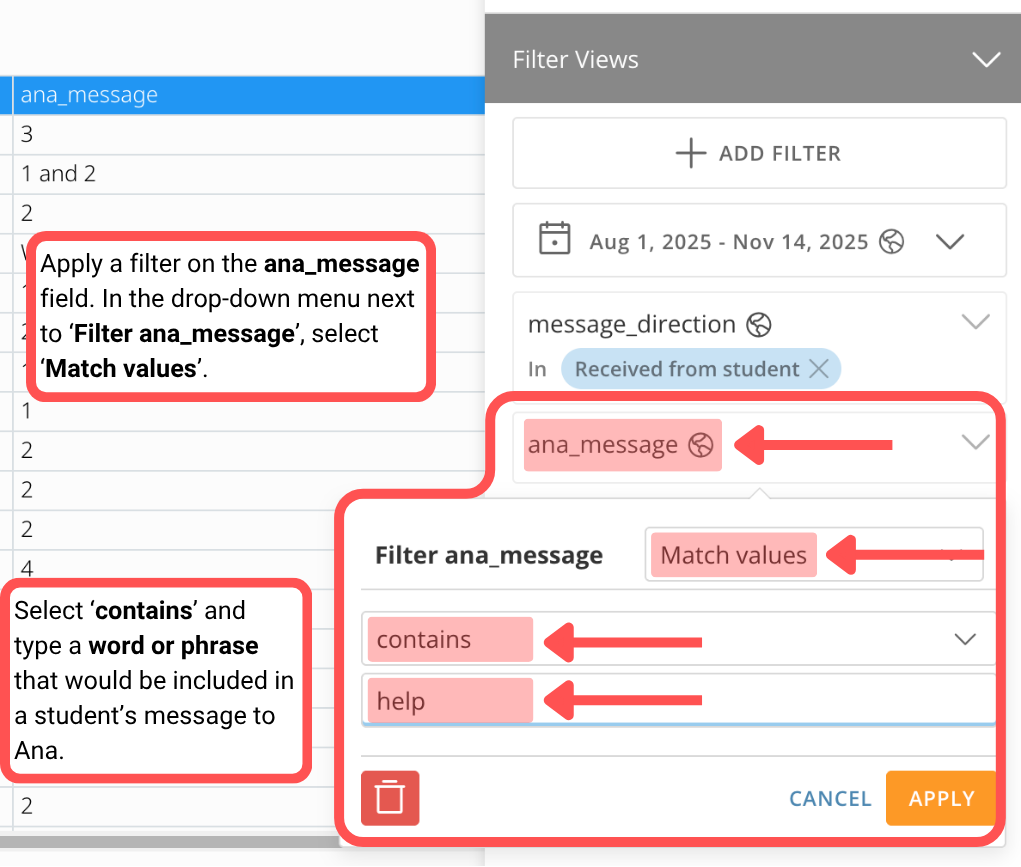Click the globe icon next to the date range
The width and height of the screenshot is (1021, 867).
click(891, 242)
